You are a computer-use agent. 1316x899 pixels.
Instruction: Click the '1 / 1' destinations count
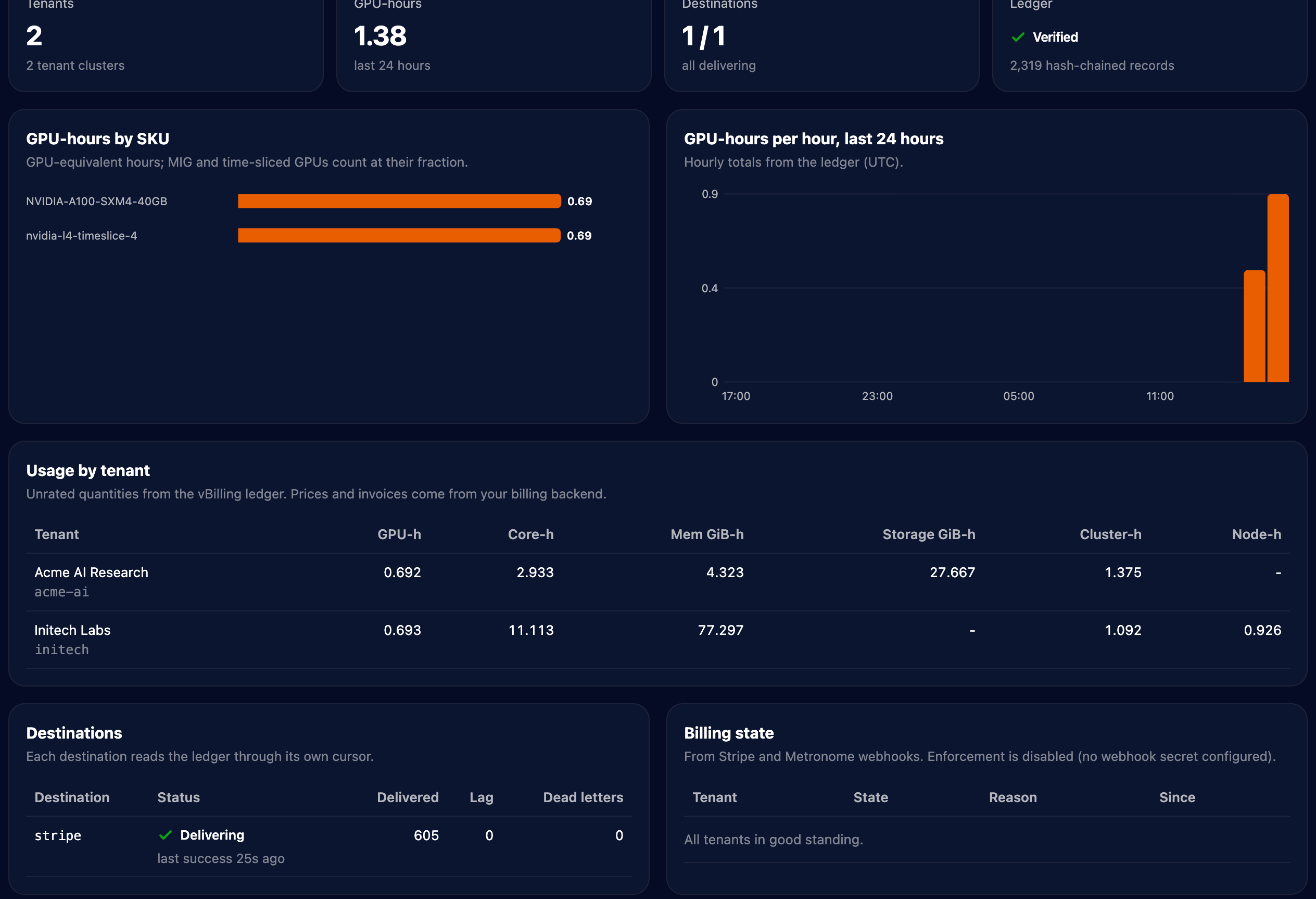point(704,36)
